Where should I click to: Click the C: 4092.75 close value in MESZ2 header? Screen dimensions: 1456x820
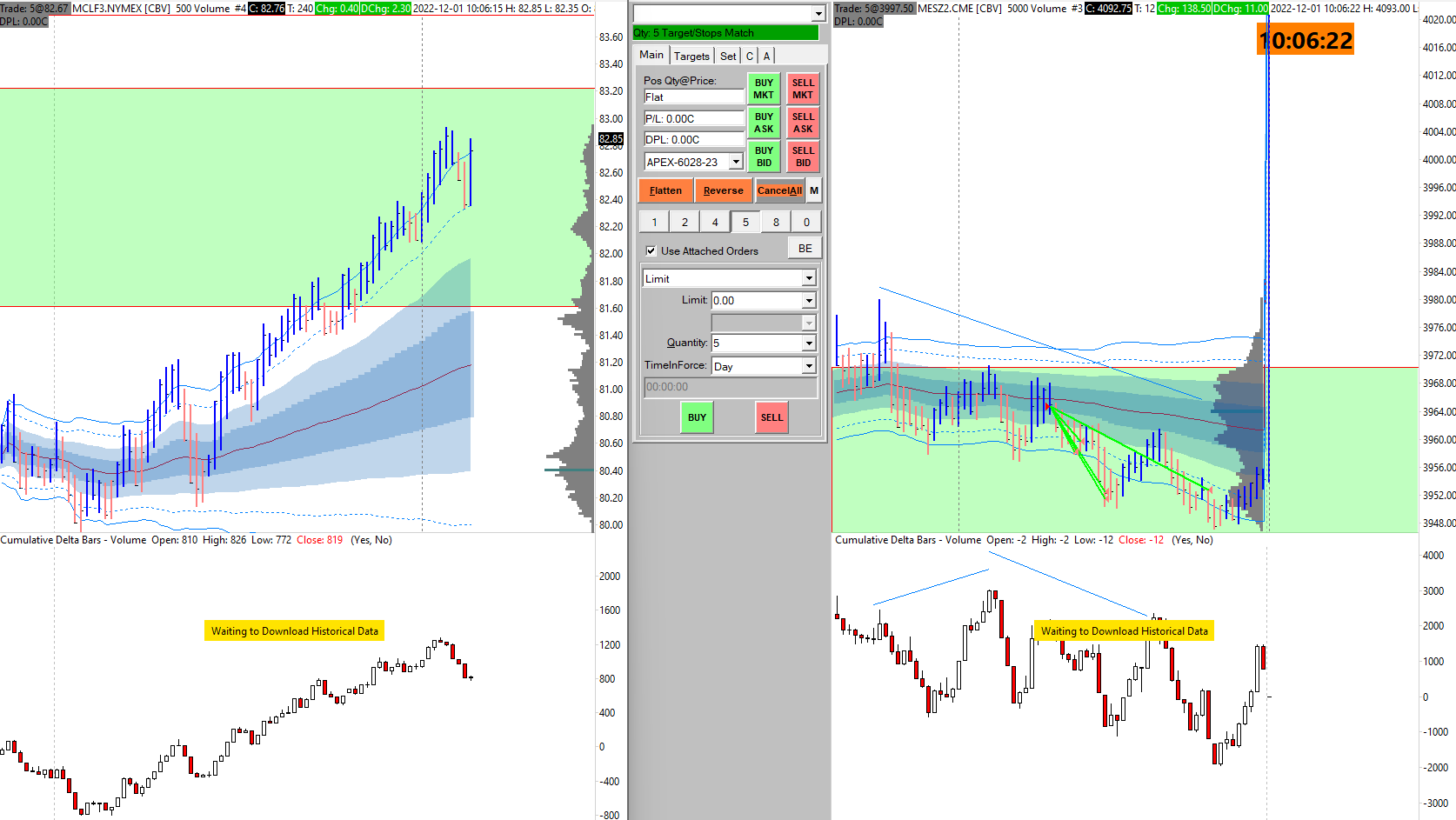click(1108, 9)
